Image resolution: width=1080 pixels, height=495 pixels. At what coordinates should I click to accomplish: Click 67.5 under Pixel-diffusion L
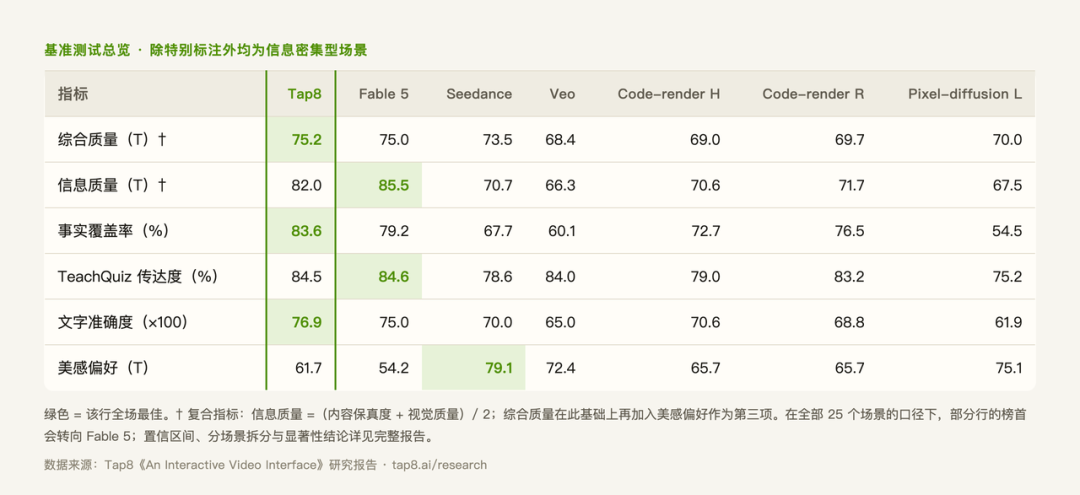click(1008, 185)
